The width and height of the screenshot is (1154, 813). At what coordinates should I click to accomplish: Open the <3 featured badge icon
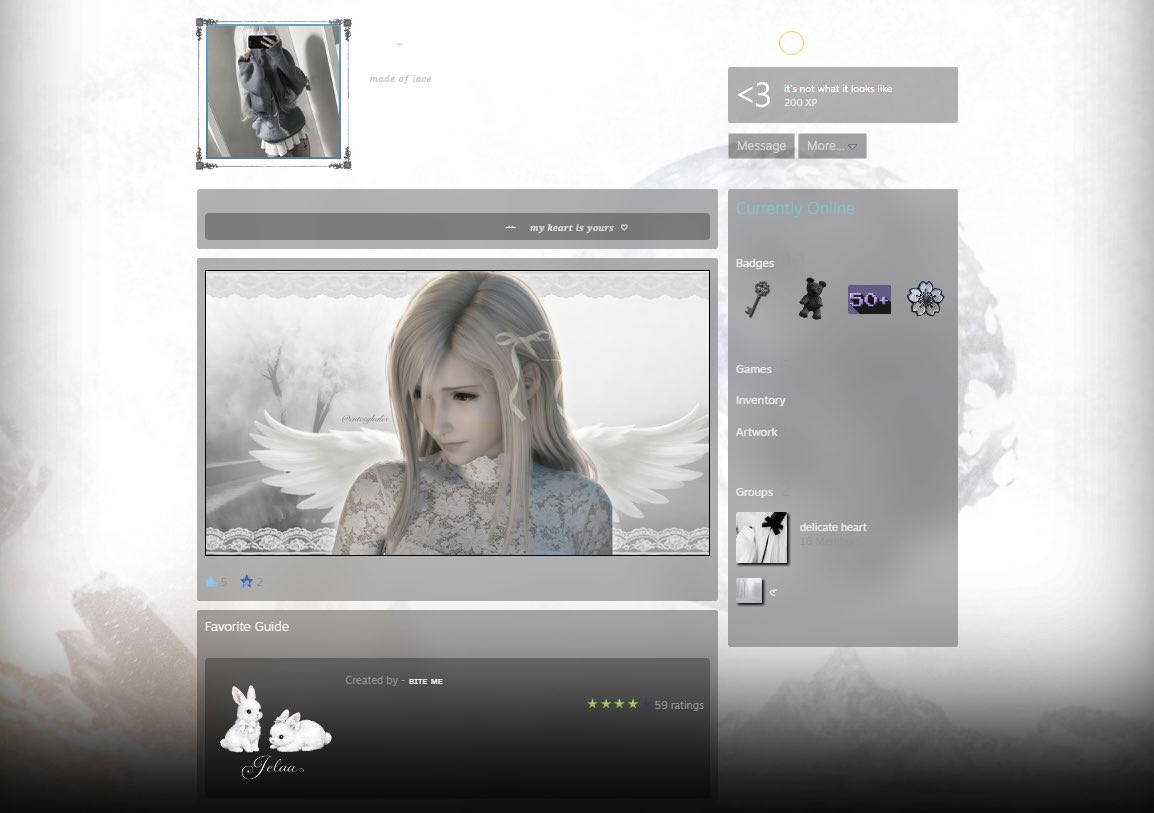pos(754,95)
